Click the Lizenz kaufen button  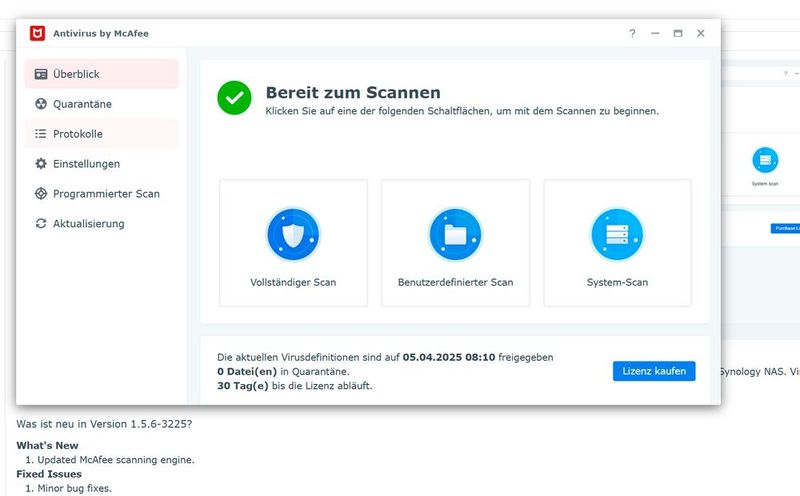654,371
